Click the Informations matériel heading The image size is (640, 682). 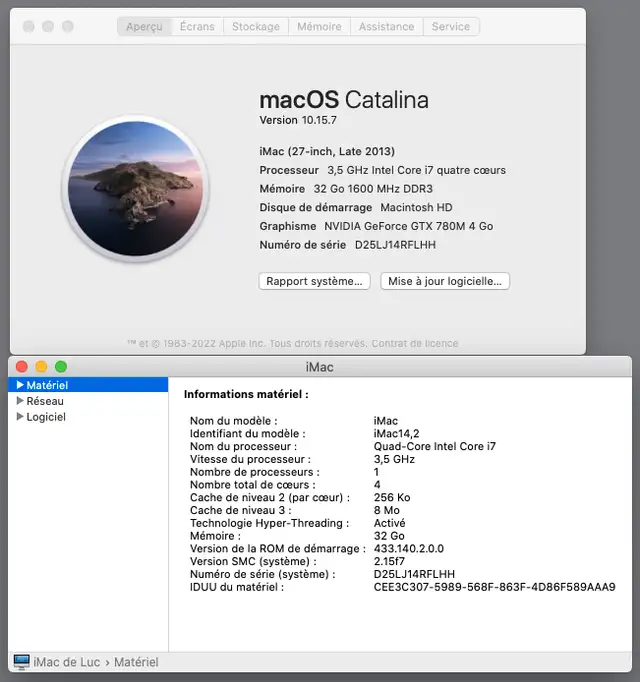[246, 394]
